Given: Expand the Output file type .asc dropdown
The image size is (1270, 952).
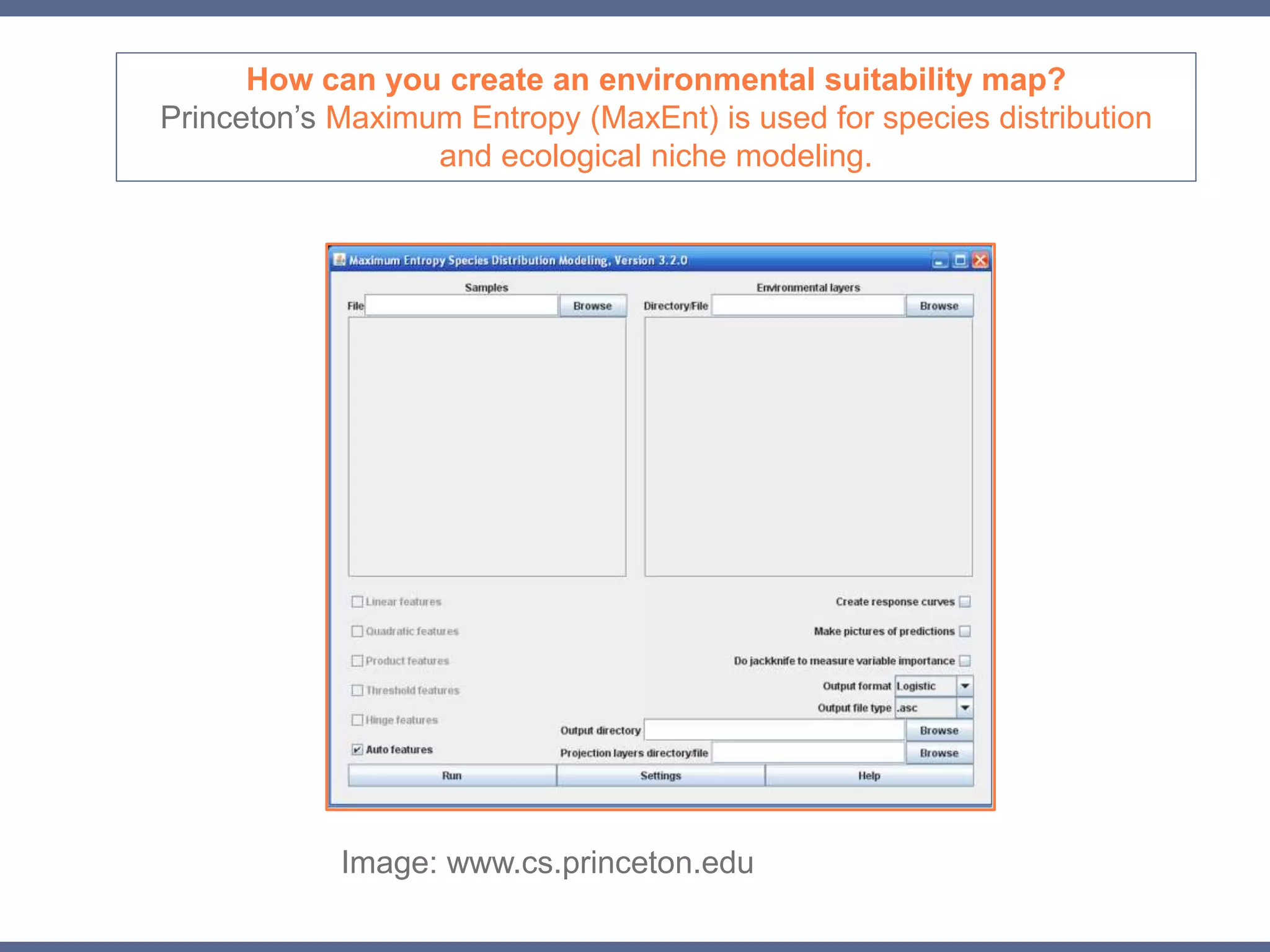Looking at the screenshot, I should (965, 708).
